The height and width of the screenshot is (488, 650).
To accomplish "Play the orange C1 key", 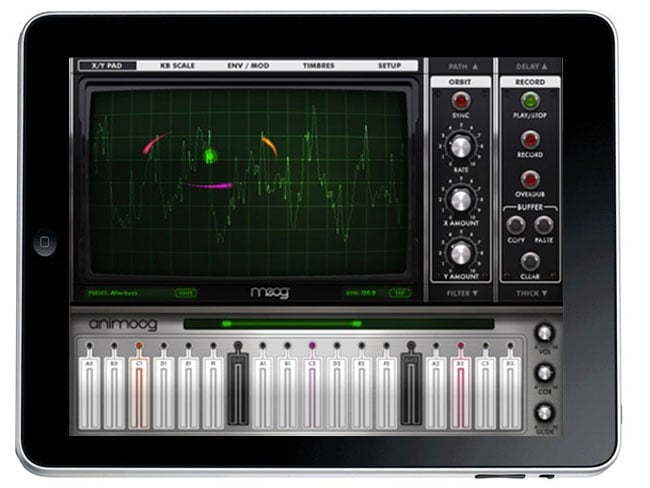I will (139, 392).
